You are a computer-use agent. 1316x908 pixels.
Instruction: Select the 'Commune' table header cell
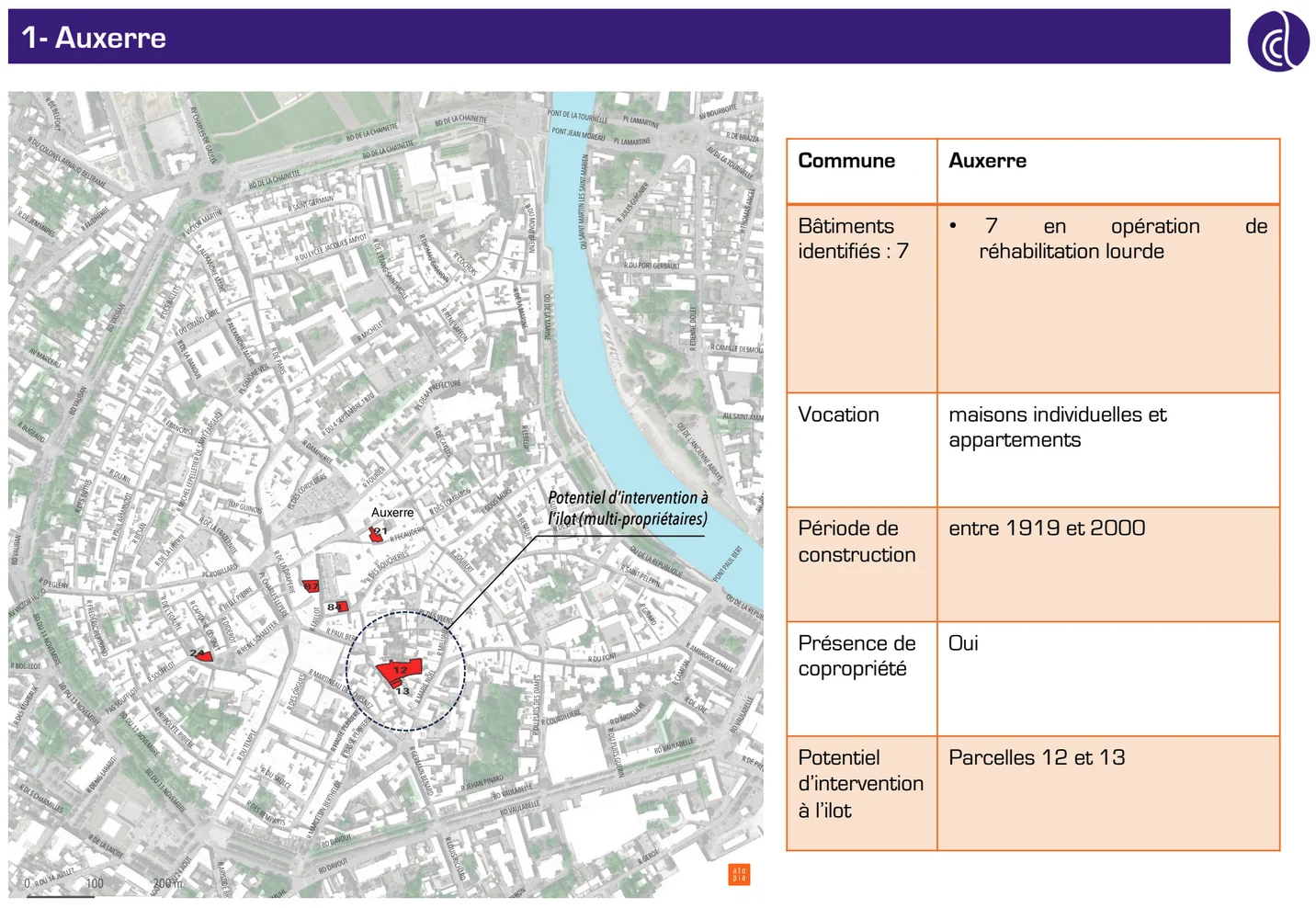(846, 161)
